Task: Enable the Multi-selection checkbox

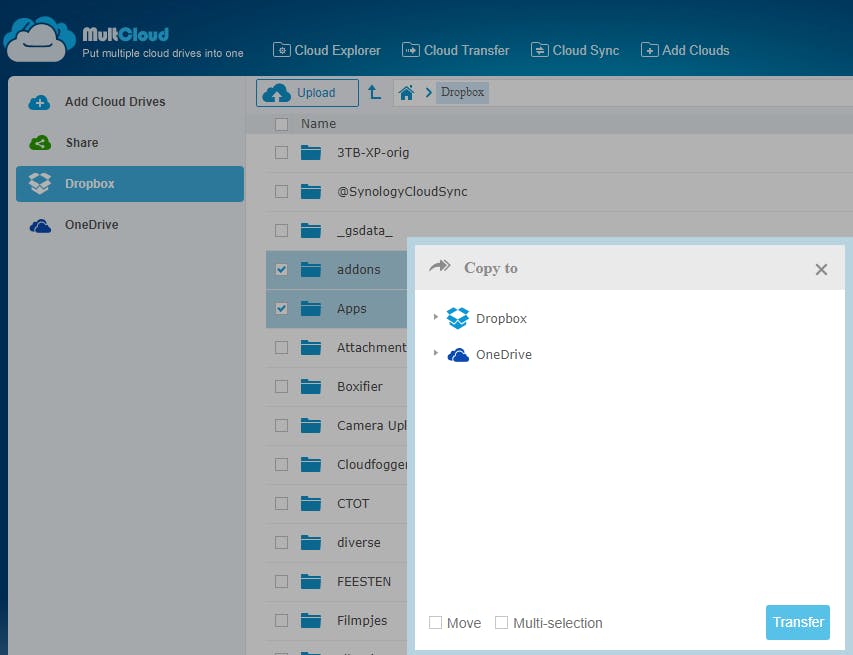Action: pyautogui.click(x=502, y=623)
